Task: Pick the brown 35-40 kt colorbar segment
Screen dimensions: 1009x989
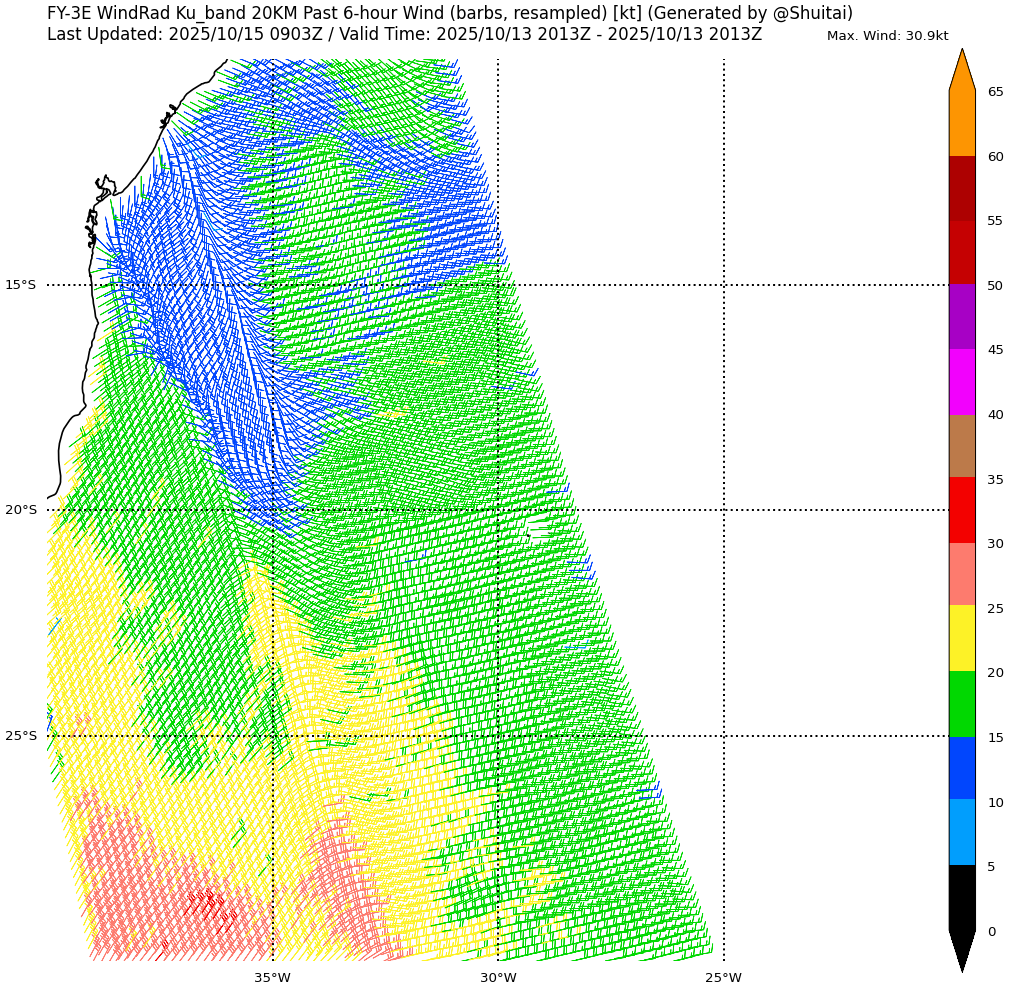Action: 961,446
